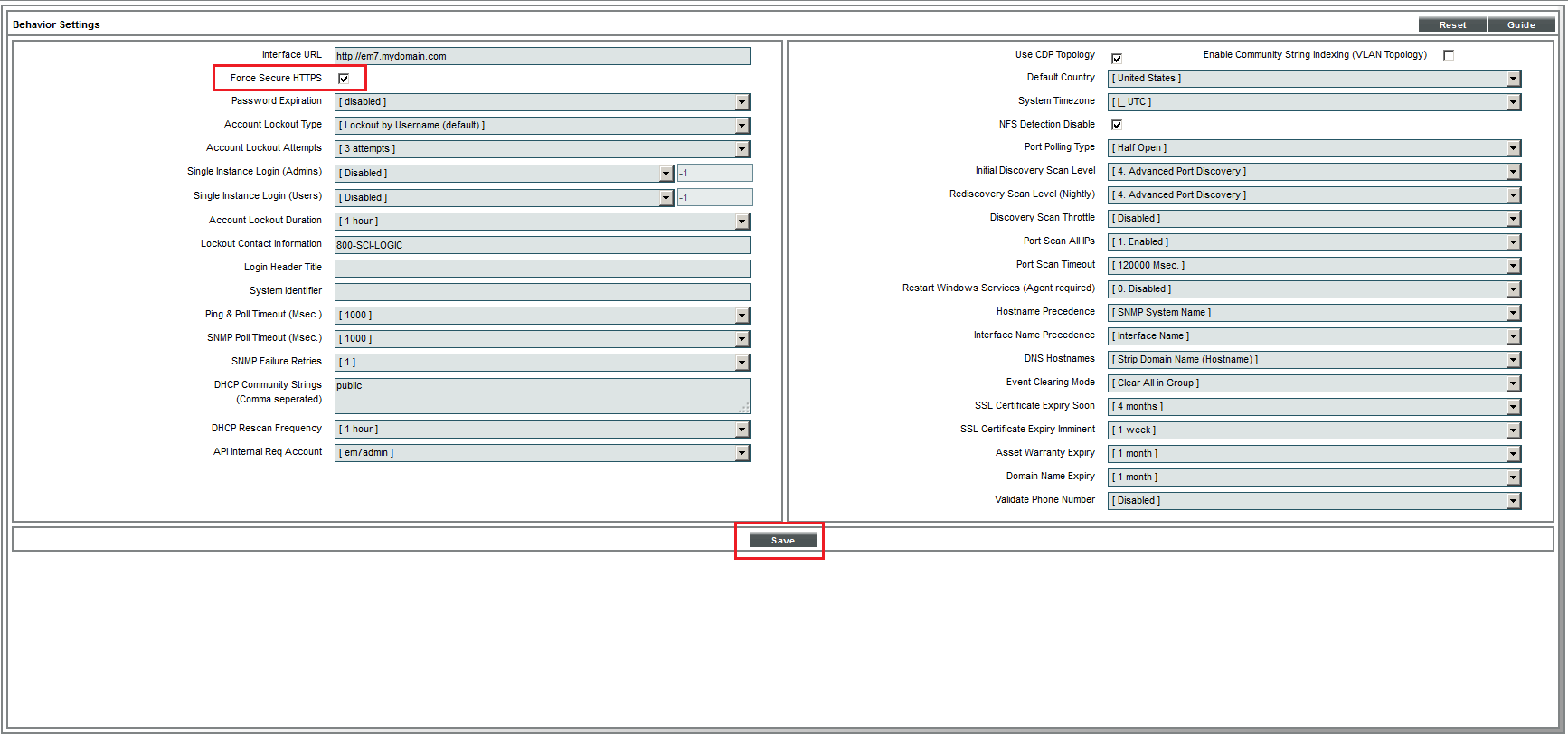Open the Default Country dropdown
1568x737 pixels.
pyautogui.click(x=1315, y=79)
